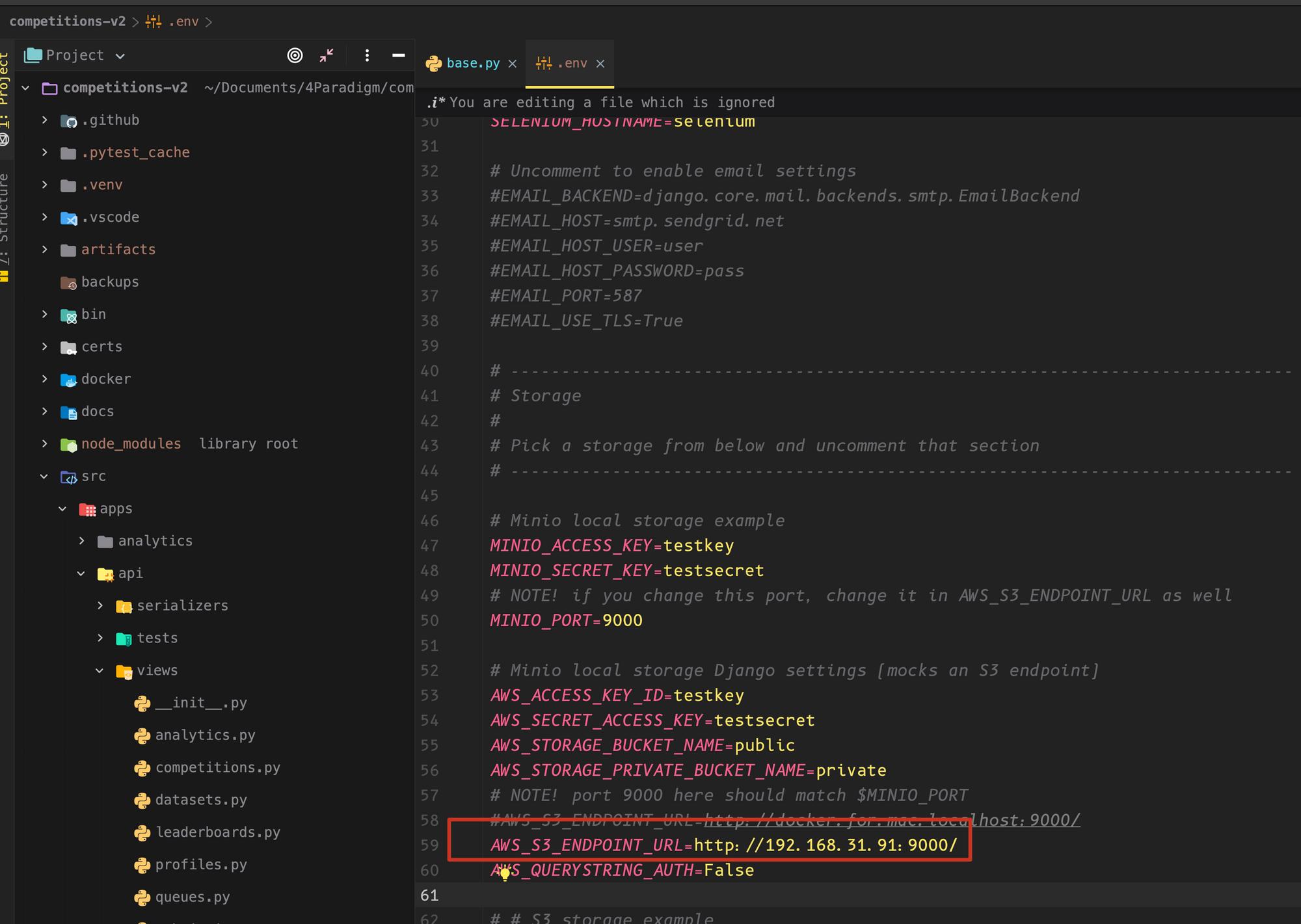Image resolution: width=1301 pixels, height=924 pixels.
Task: Select leaderboards.py file in tree
Action: coord(217,832)
